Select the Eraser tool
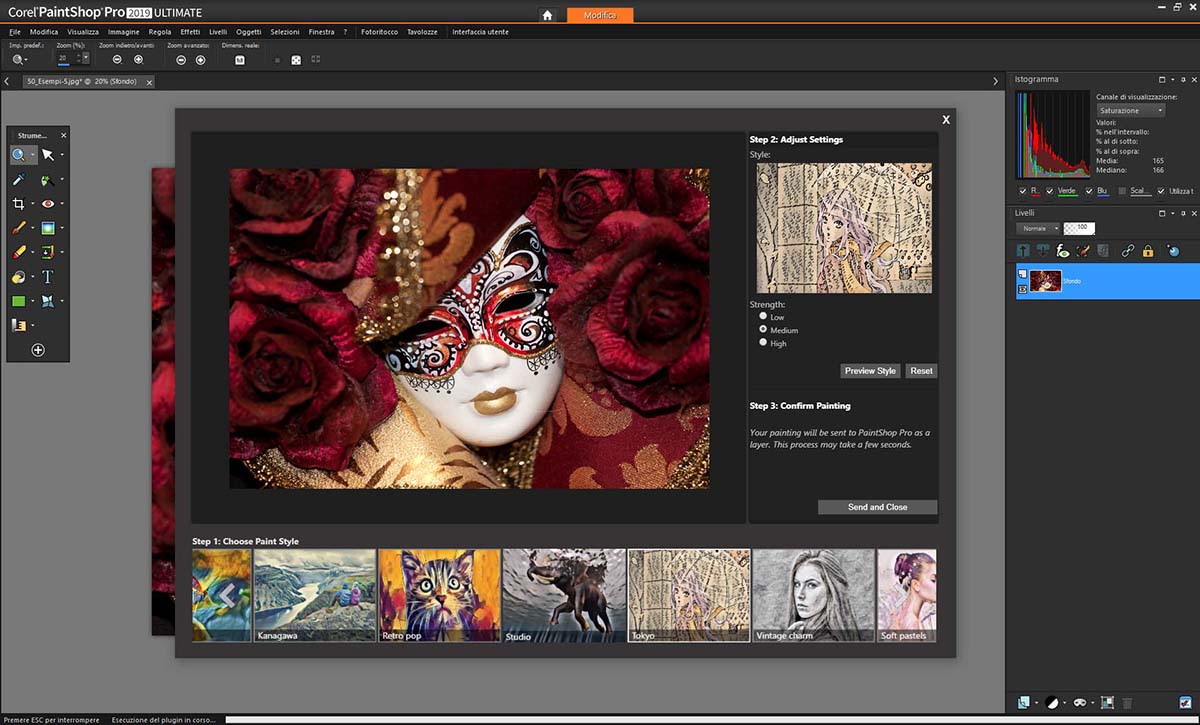This screenshot has height=725, width=1200. coord(19,253)
